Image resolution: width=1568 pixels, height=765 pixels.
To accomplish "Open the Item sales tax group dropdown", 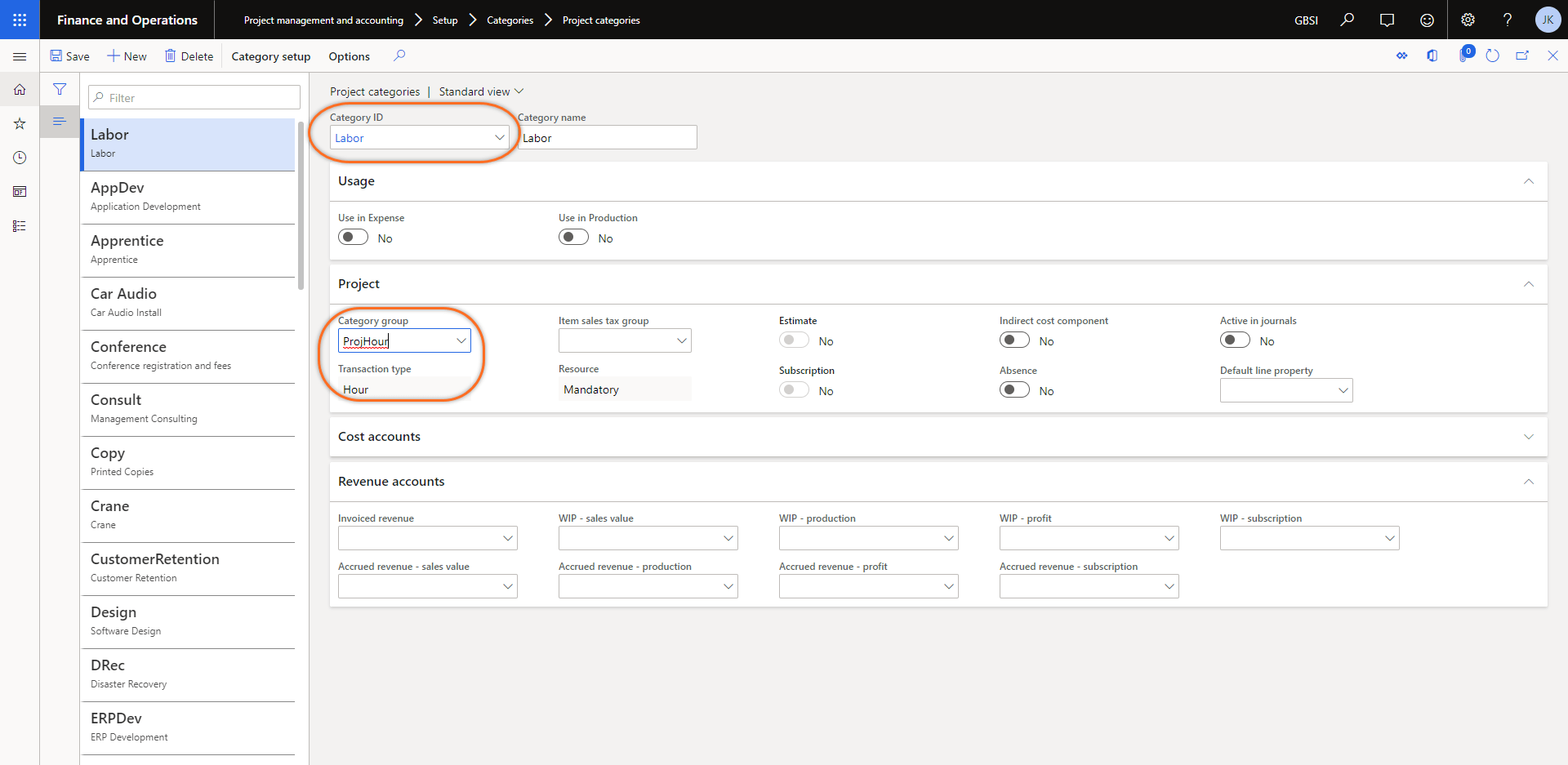I will 681,340.
